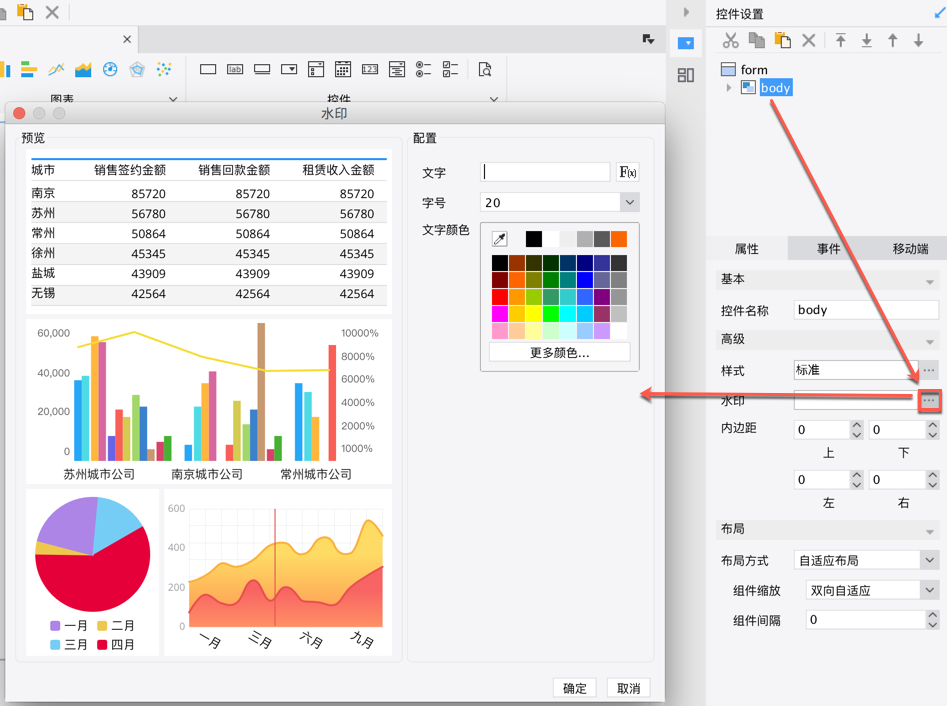Click delete icon in widget settings toolbar
This screenshot has height=706, width=947.
tap(809, 41)
